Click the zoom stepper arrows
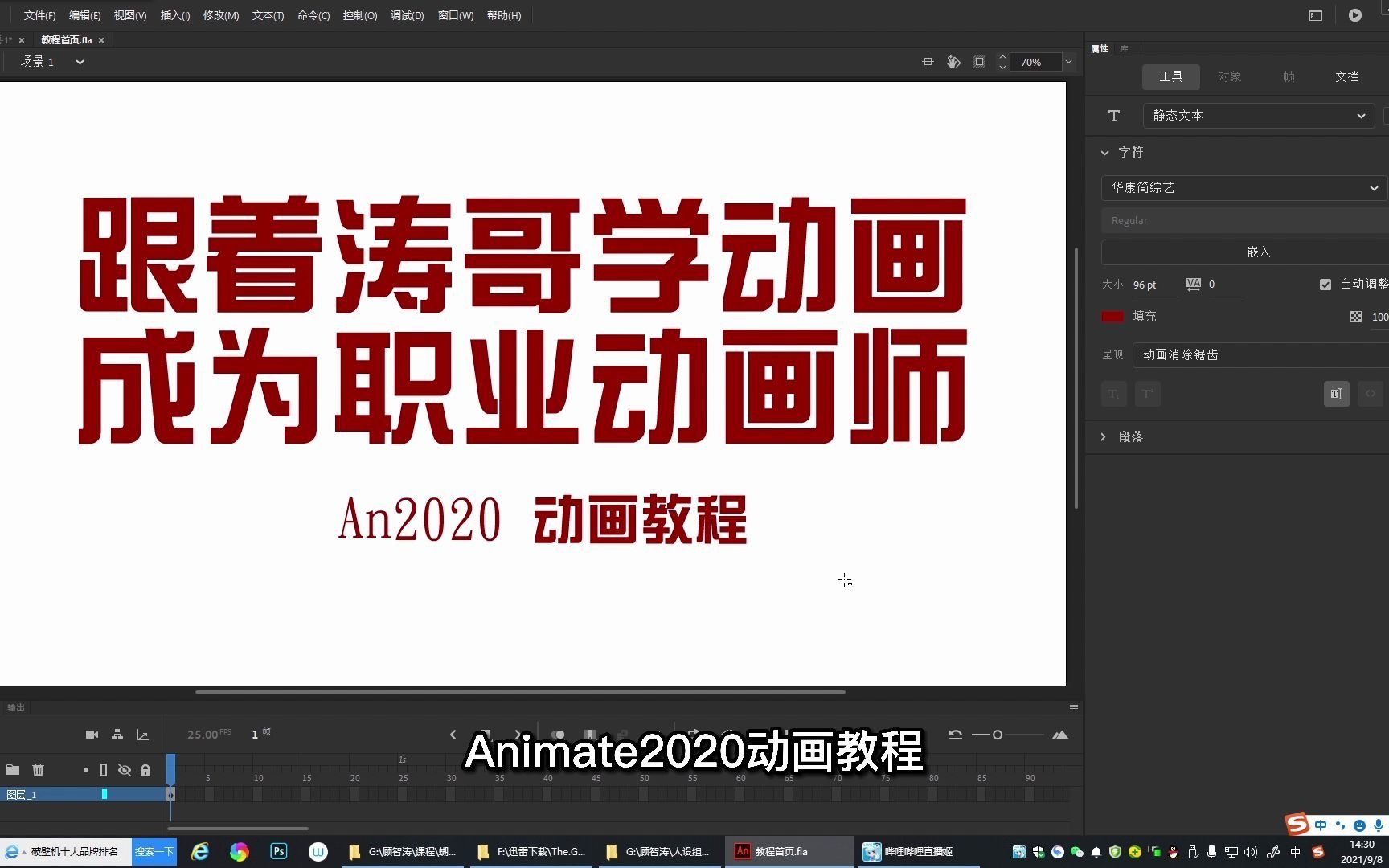 (1002, 62)
